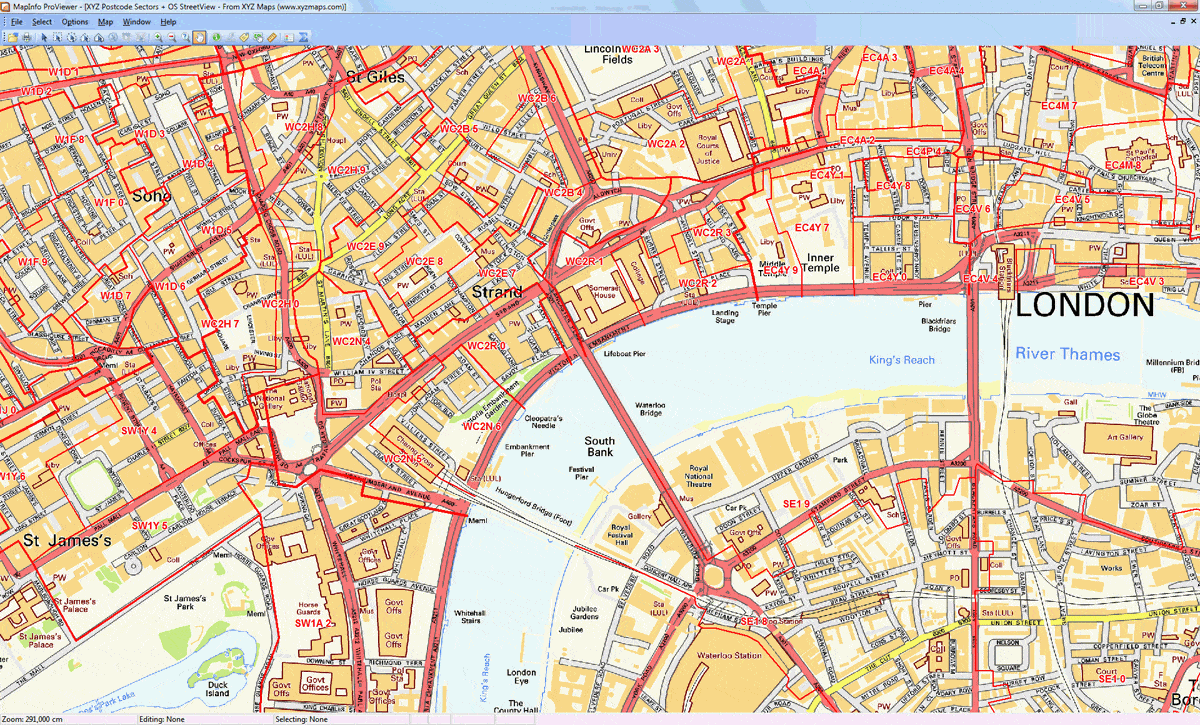Viewport: 1200px width, 725px height.
Task: Open the Select menu
Action: (42, 21)
